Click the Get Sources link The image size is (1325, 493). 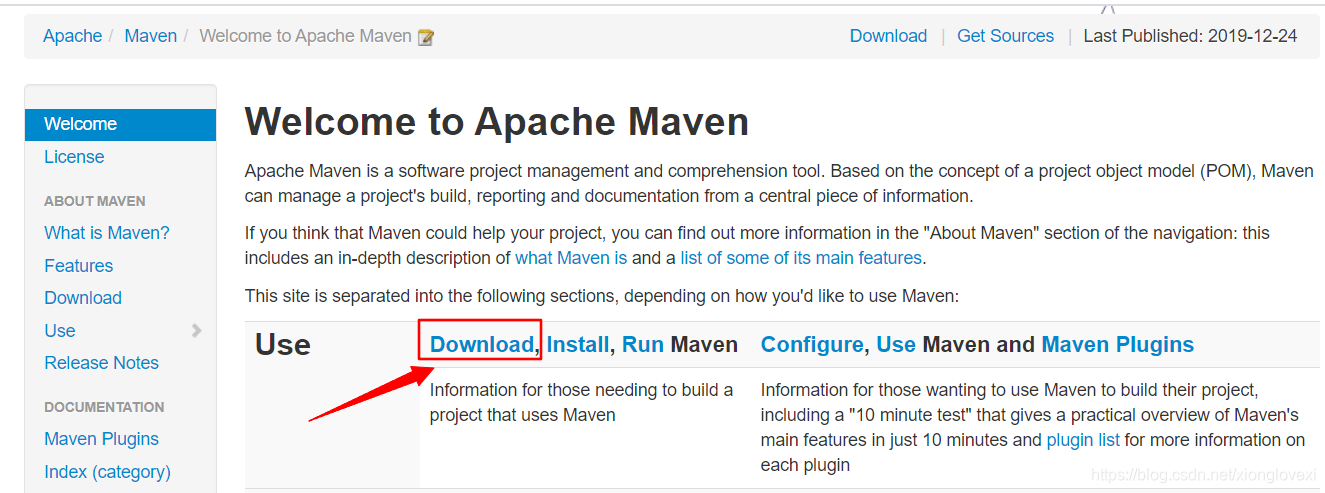1005,36
